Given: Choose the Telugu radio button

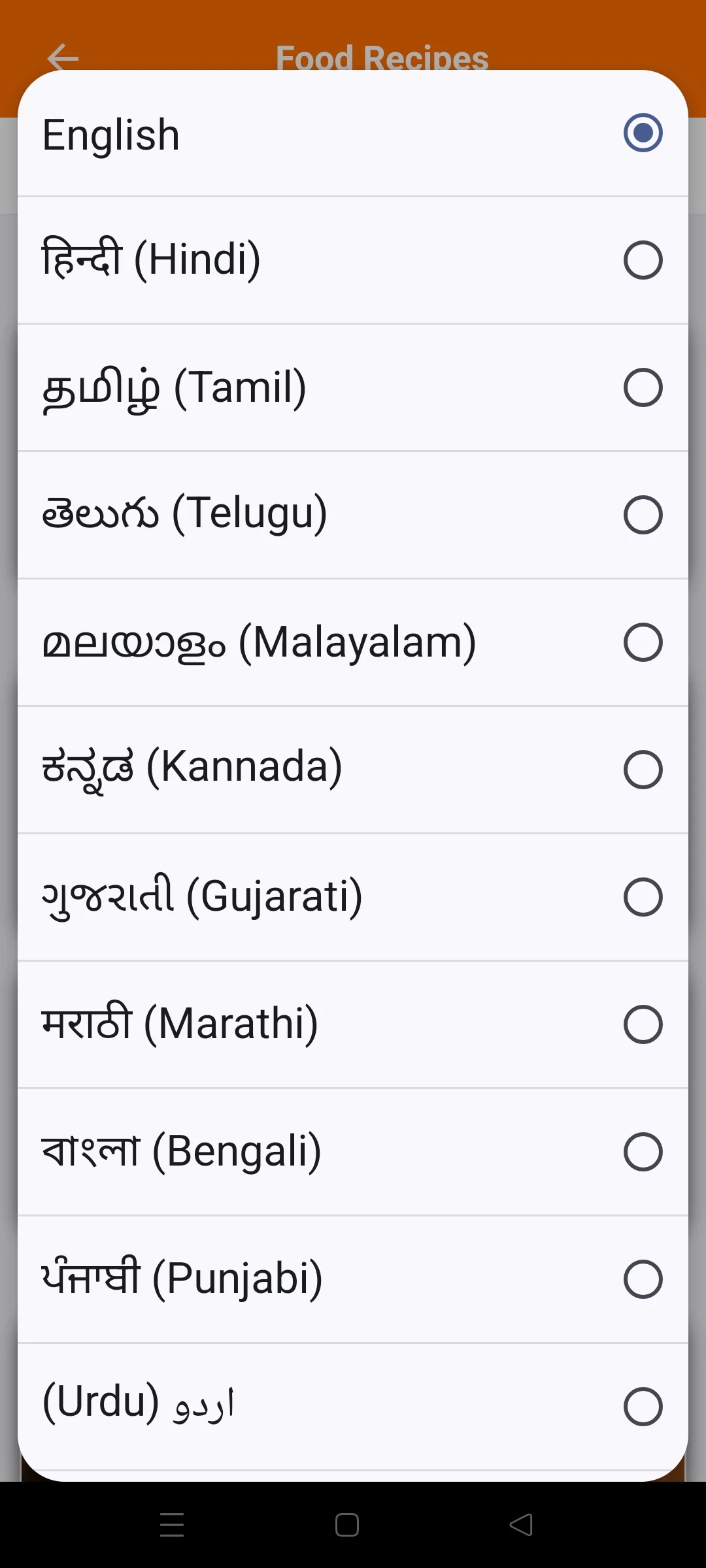Looking at the screenshot, I should click(x=643, y=515).
